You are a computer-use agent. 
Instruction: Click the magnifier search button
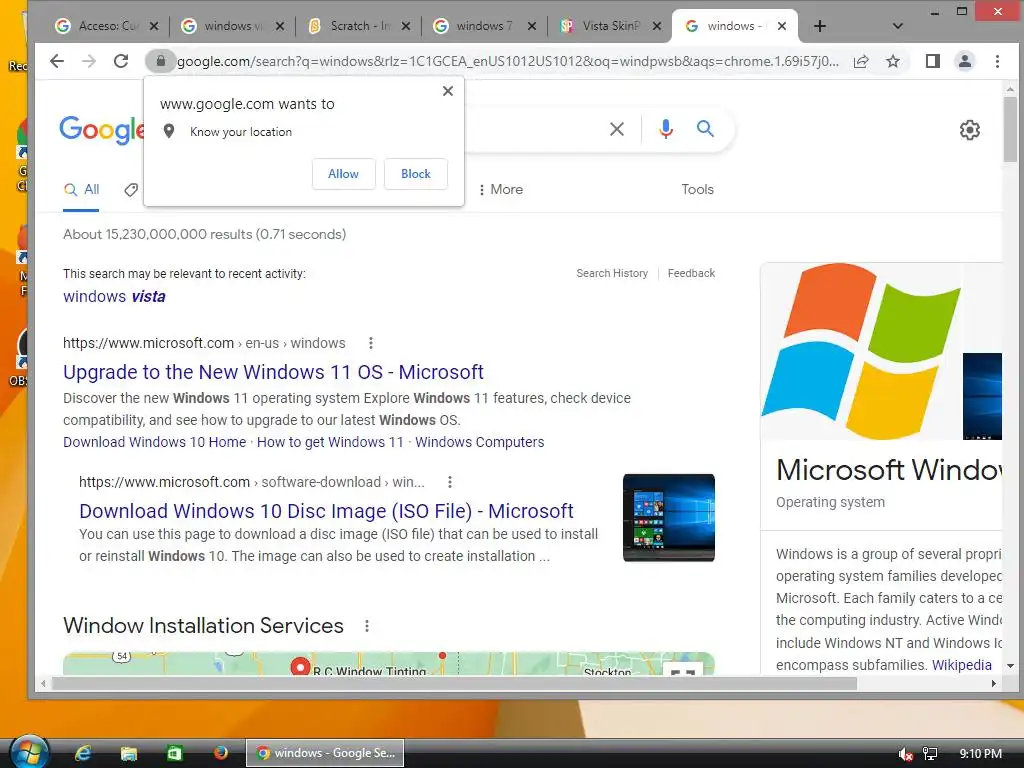pos(705,129)
